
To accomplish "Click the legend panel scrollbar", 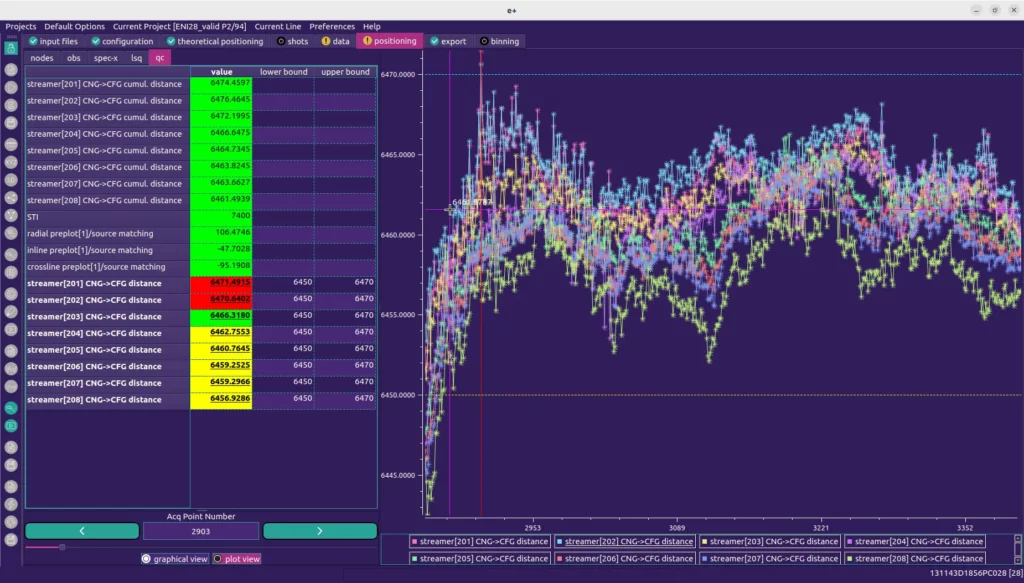I will tap(1017, 549).
